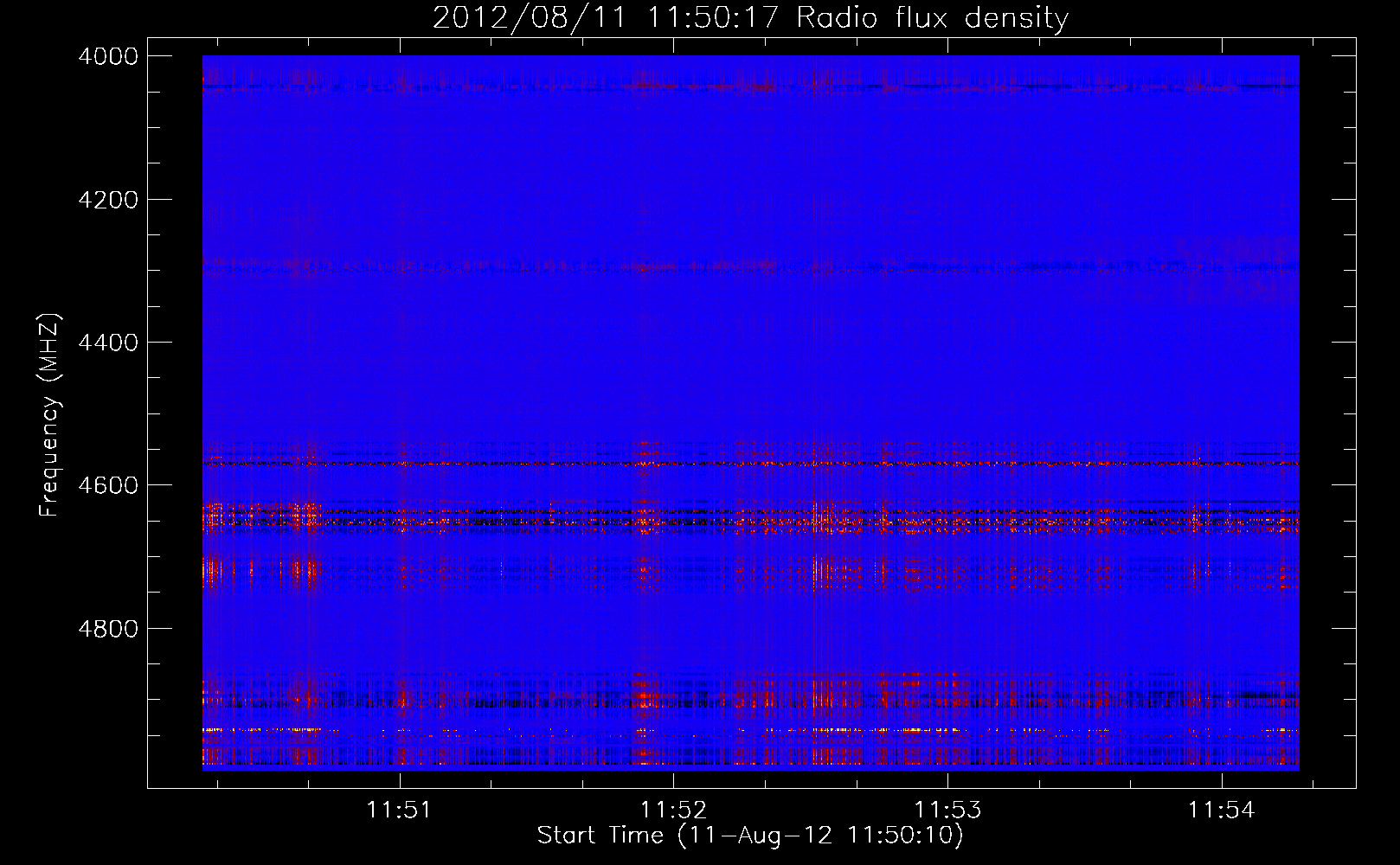Select the 4200 frequency axis label
This screenshot has height=865, width=1400.
tap(108, 200)
